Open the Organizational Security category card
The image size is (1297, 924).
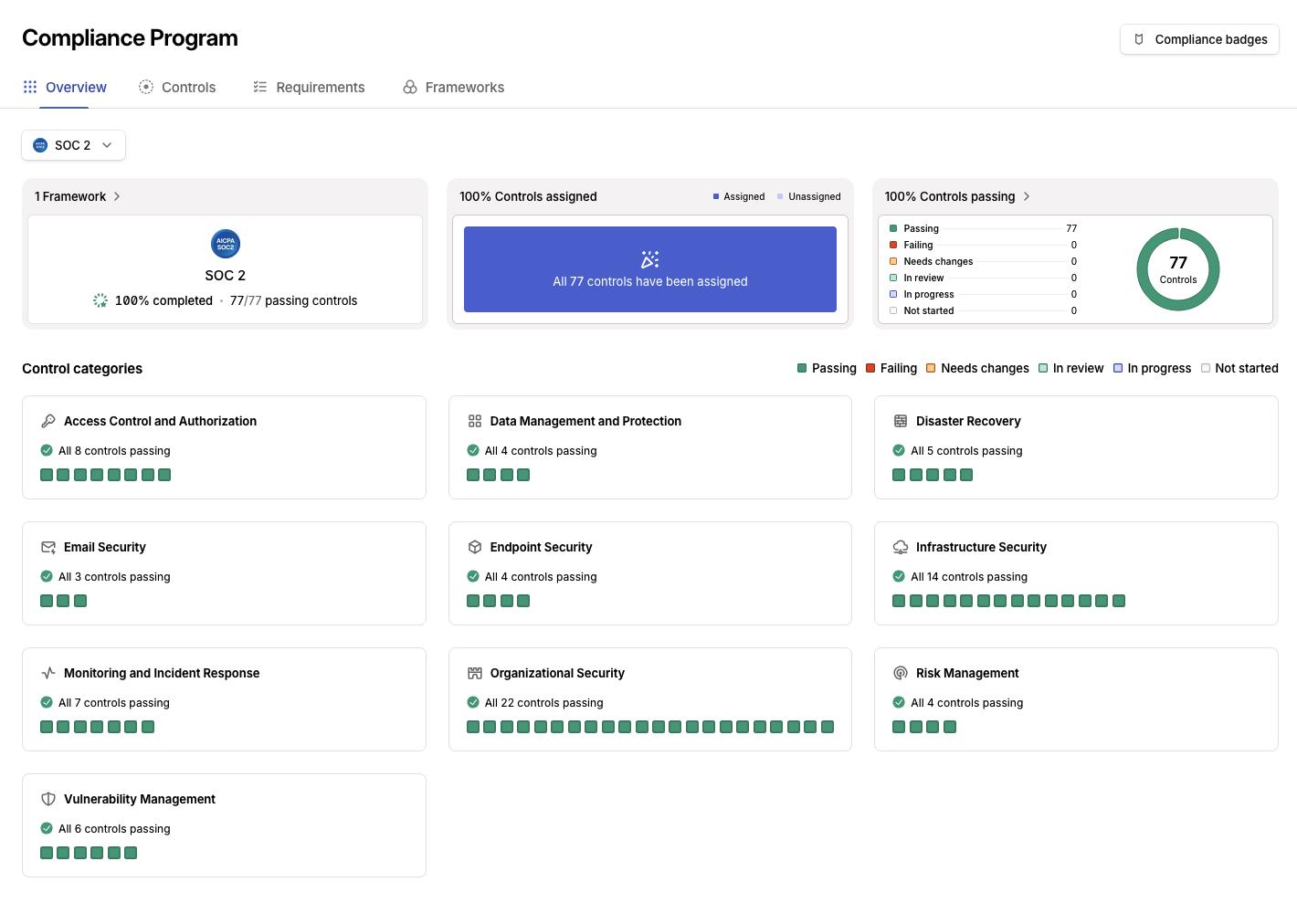[649, 698]
